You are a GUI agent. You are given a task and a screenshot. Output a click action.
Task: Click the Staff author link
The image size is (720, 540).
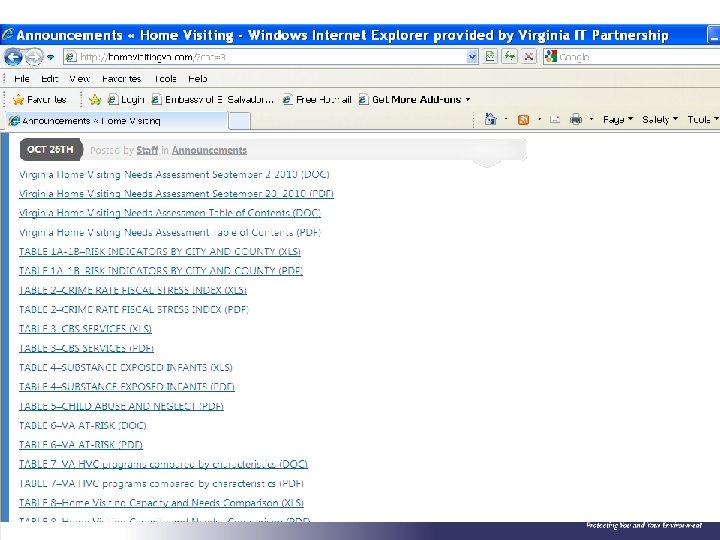[x=147, y=150]
